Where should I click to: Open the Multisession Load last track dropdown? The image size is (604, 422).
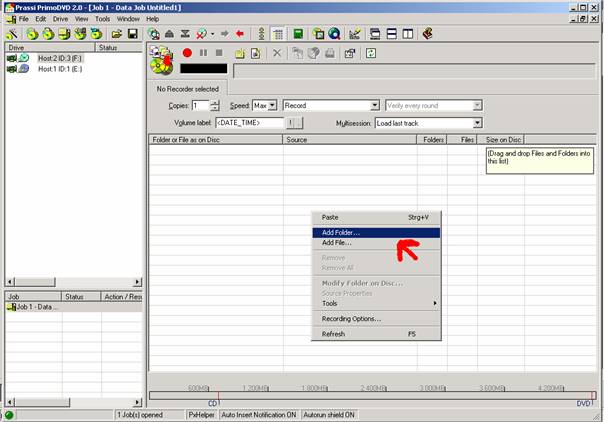click(x=476, y=123)
